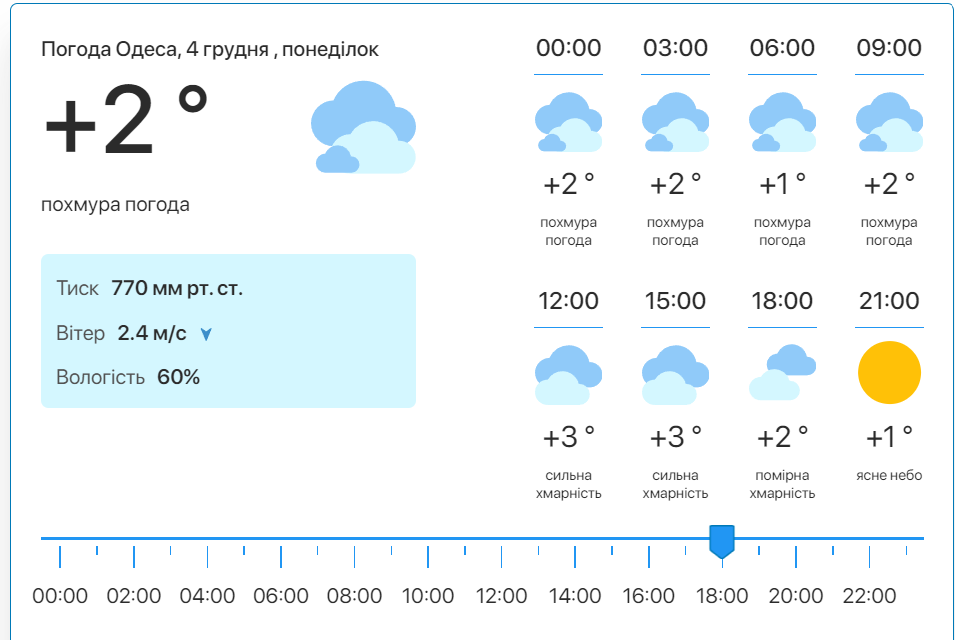Click the 06:00 overcast cloud icon

coord(782,122)
